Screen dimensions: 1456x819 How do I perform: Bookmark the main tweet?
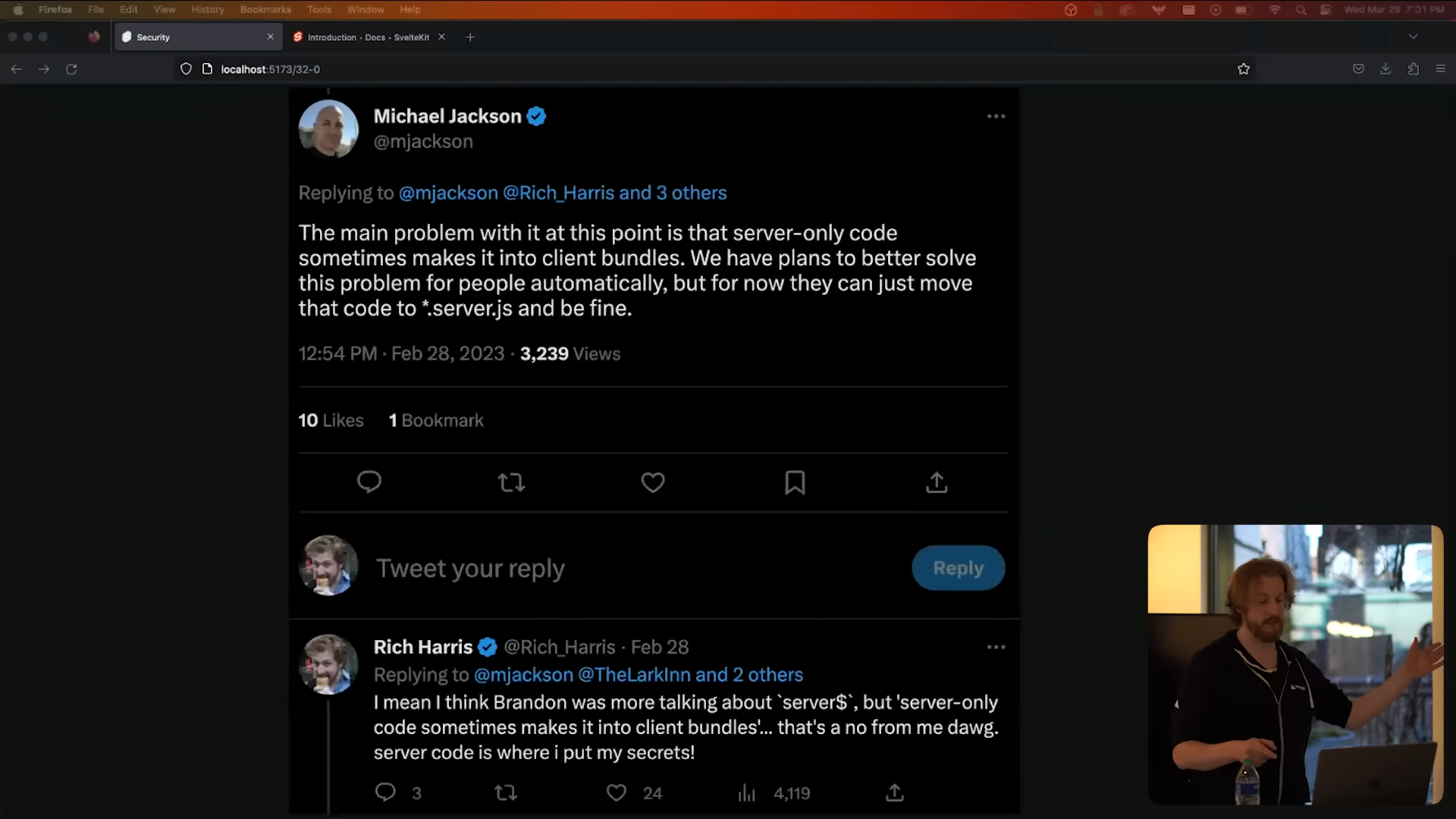click(x=795, y=482)
